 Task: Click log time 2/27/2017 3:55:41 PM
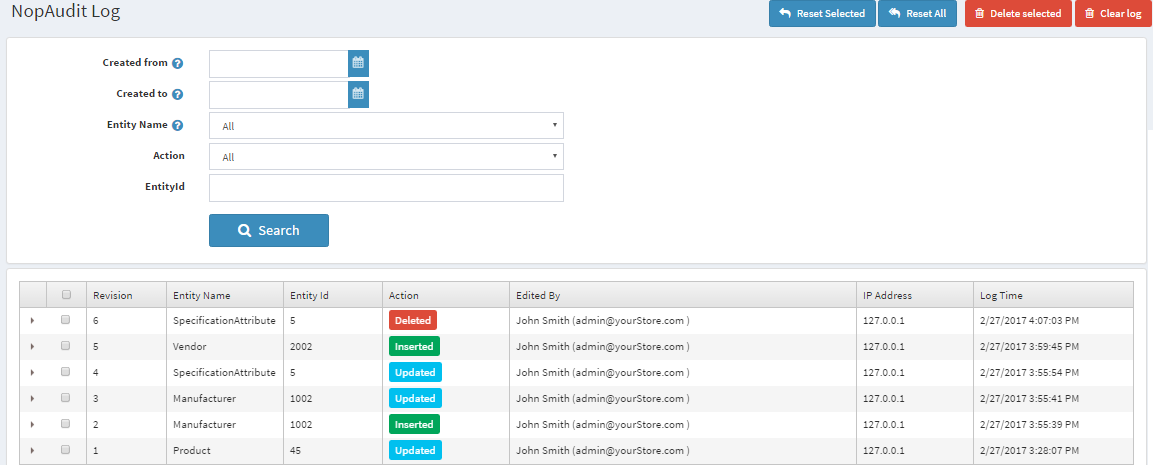tap(1029, 398)
